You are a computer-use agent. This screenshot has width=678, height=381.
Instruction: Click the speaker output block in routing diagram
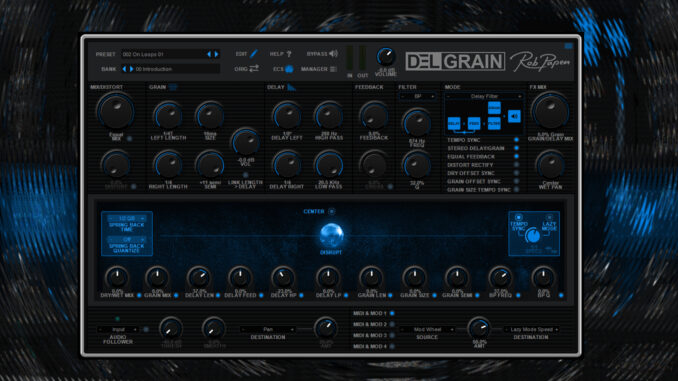[x=514, y=116]
